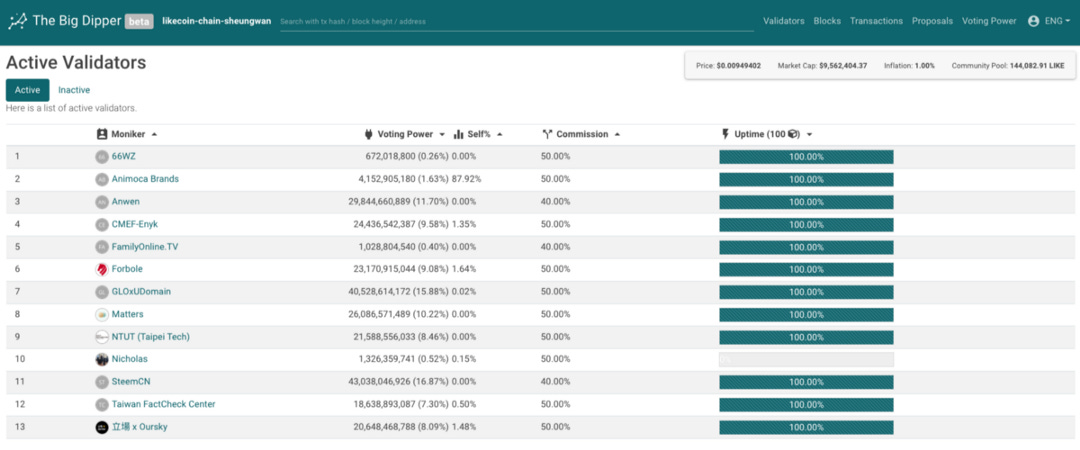This screenshot has height=450, width=1080.
Task: Click the 87.92% self percentage
Action: [x=467, y=179]
